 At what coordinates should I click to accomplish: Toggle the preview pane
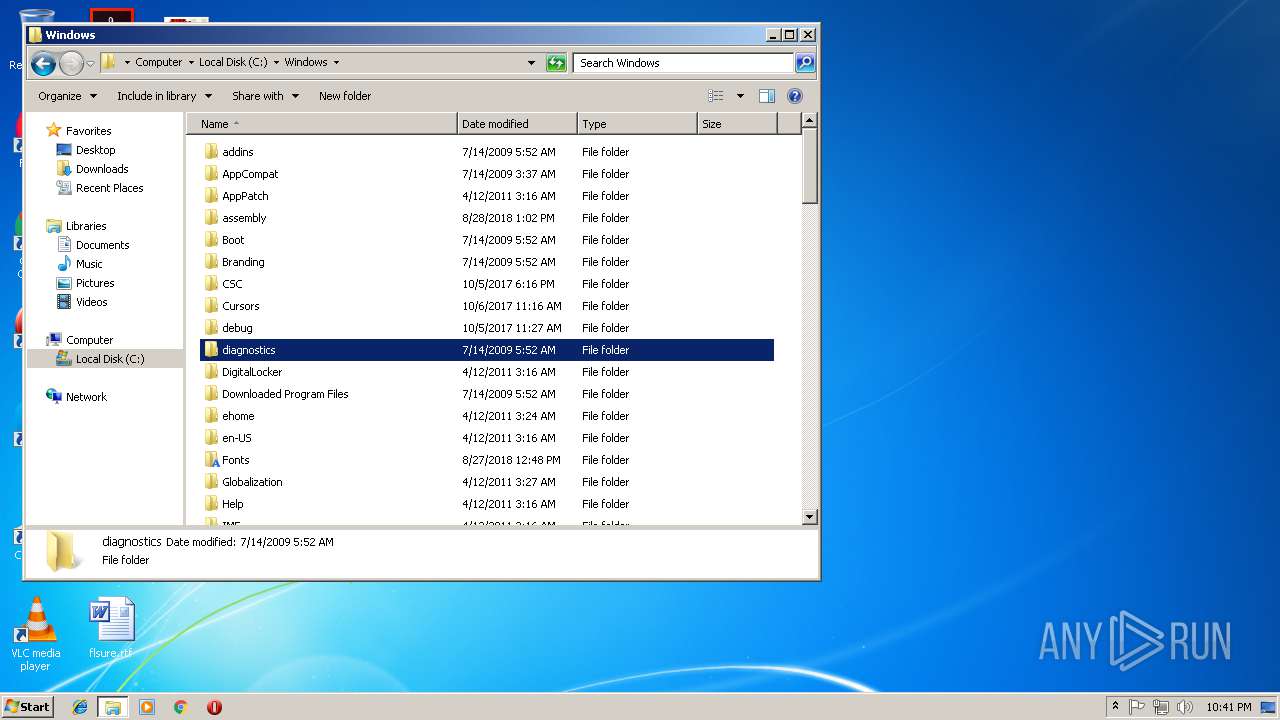click(x=767, y=96)
